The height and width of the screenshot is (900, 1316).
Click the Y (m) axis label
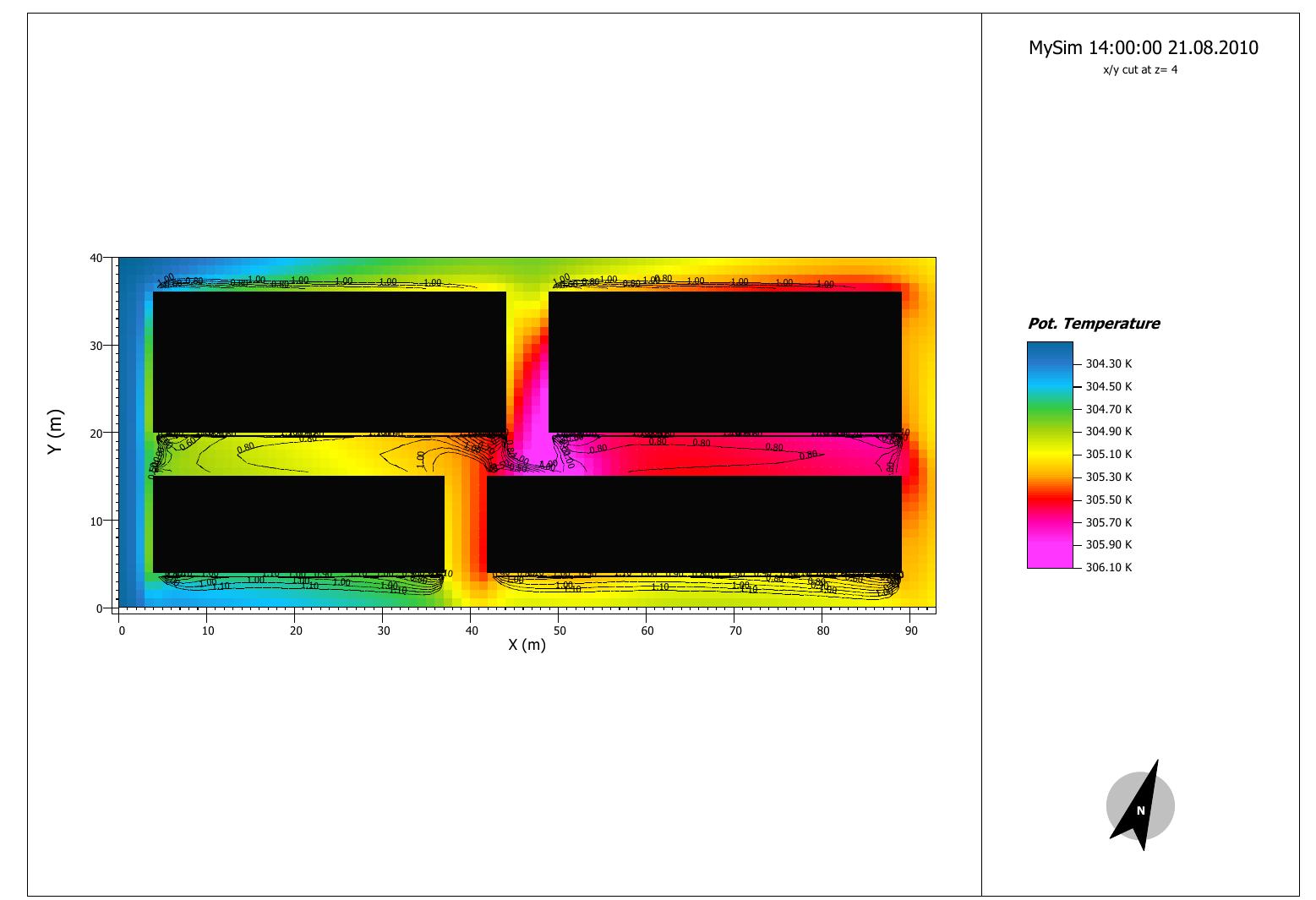coord(55,432)
